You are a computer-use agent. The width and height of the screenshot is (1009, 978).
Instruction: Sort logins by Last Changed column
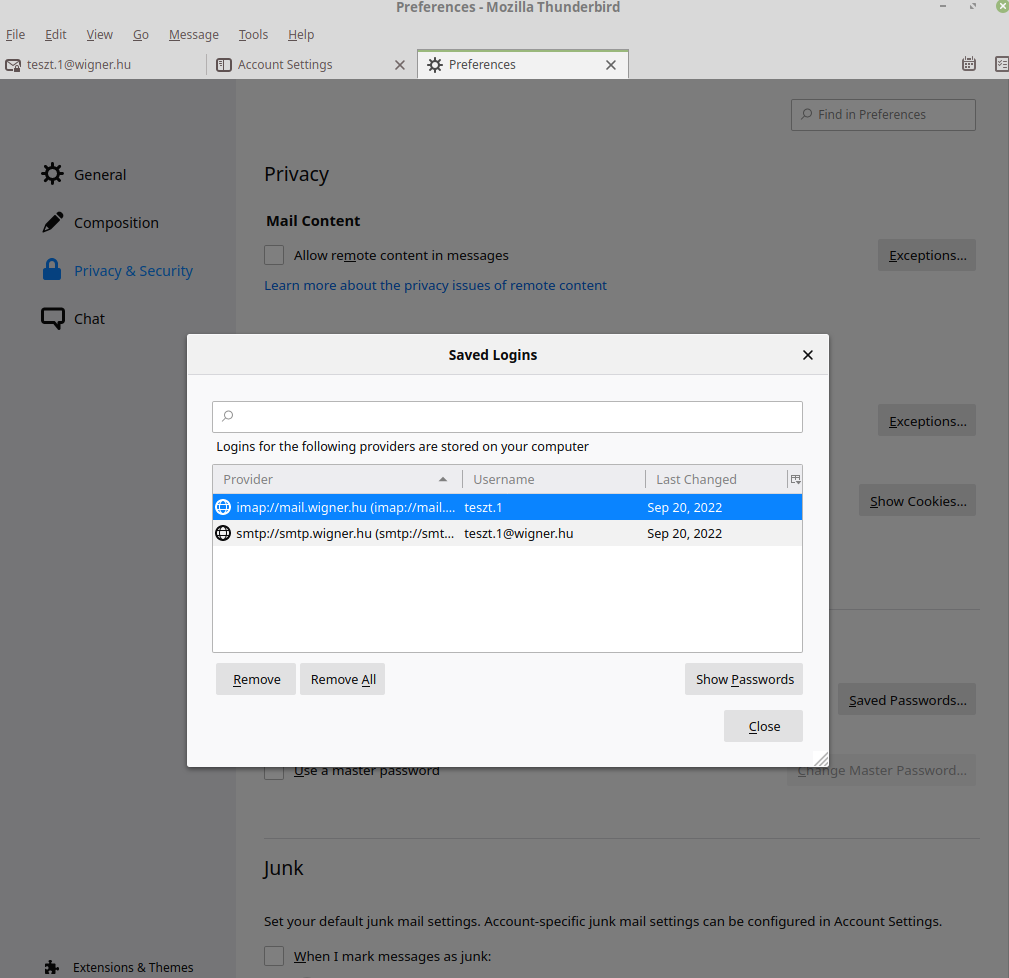716,479
